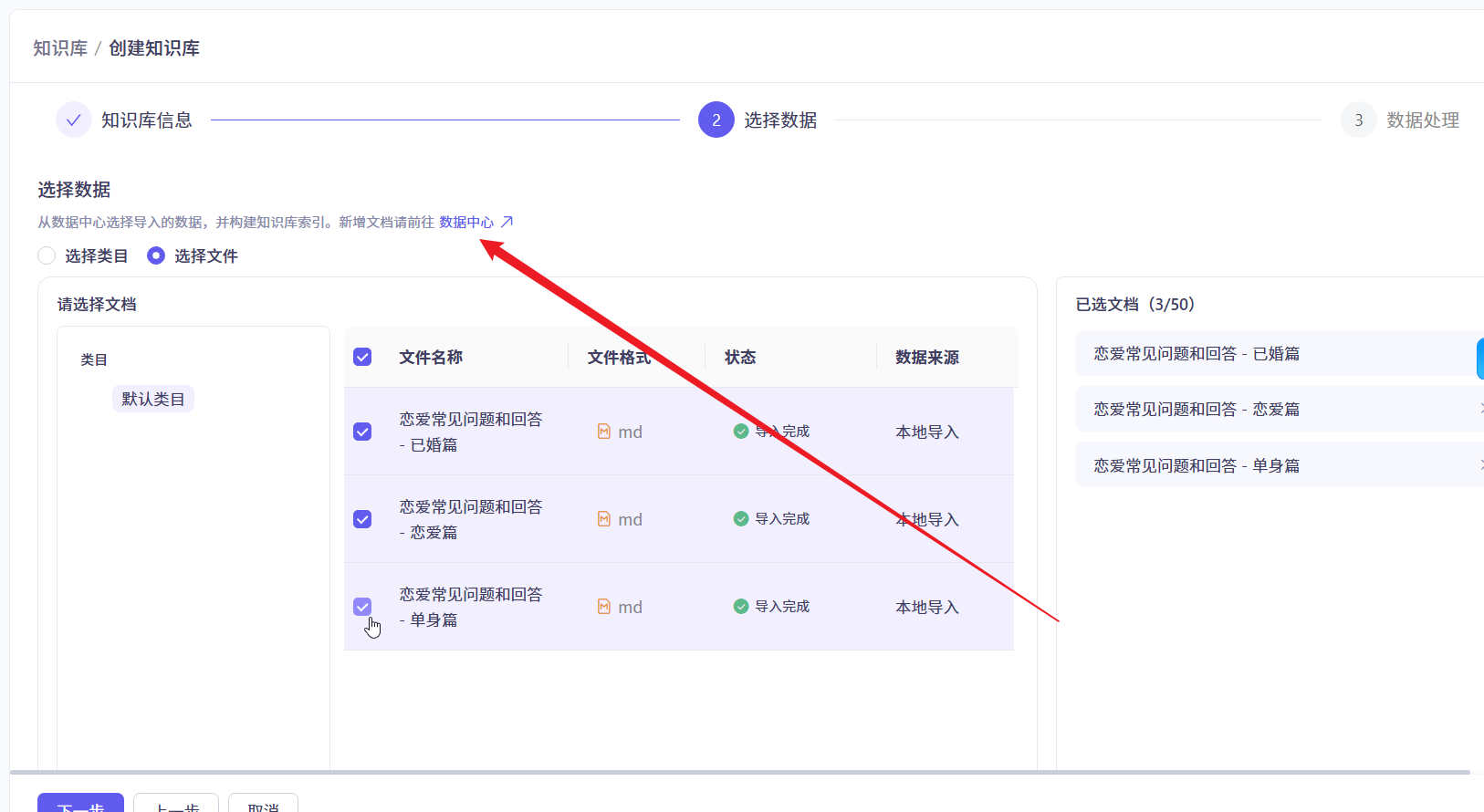Screen dimensions: 1484x812
Task: Click the completed checkmark step icon for 知识库信息
Action: tap(74, 120)
